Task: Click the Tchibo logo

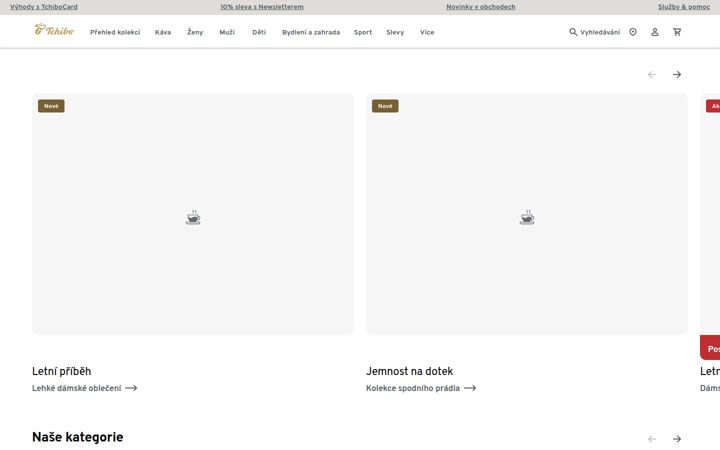Action: tap(54, 30)
